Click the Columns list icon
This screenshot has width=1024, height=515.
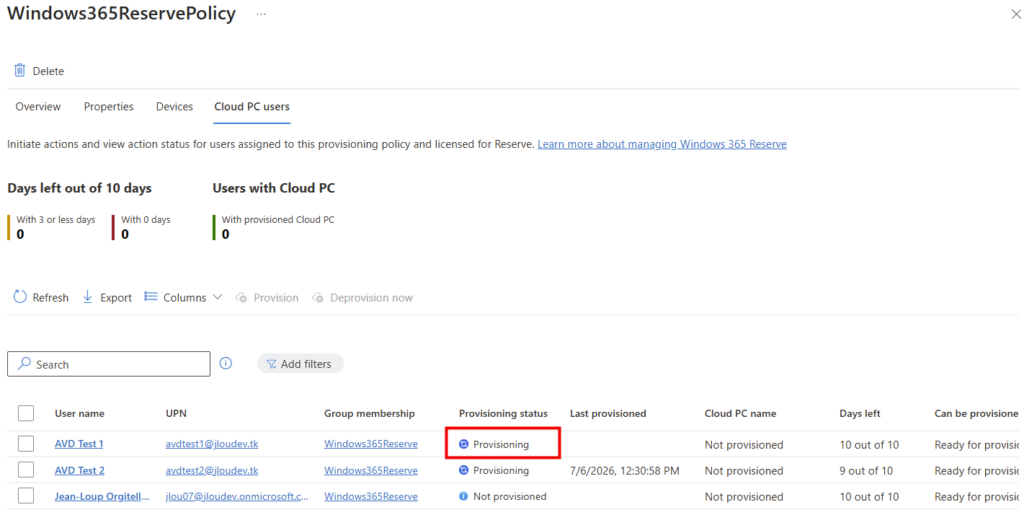coord(151,297)
